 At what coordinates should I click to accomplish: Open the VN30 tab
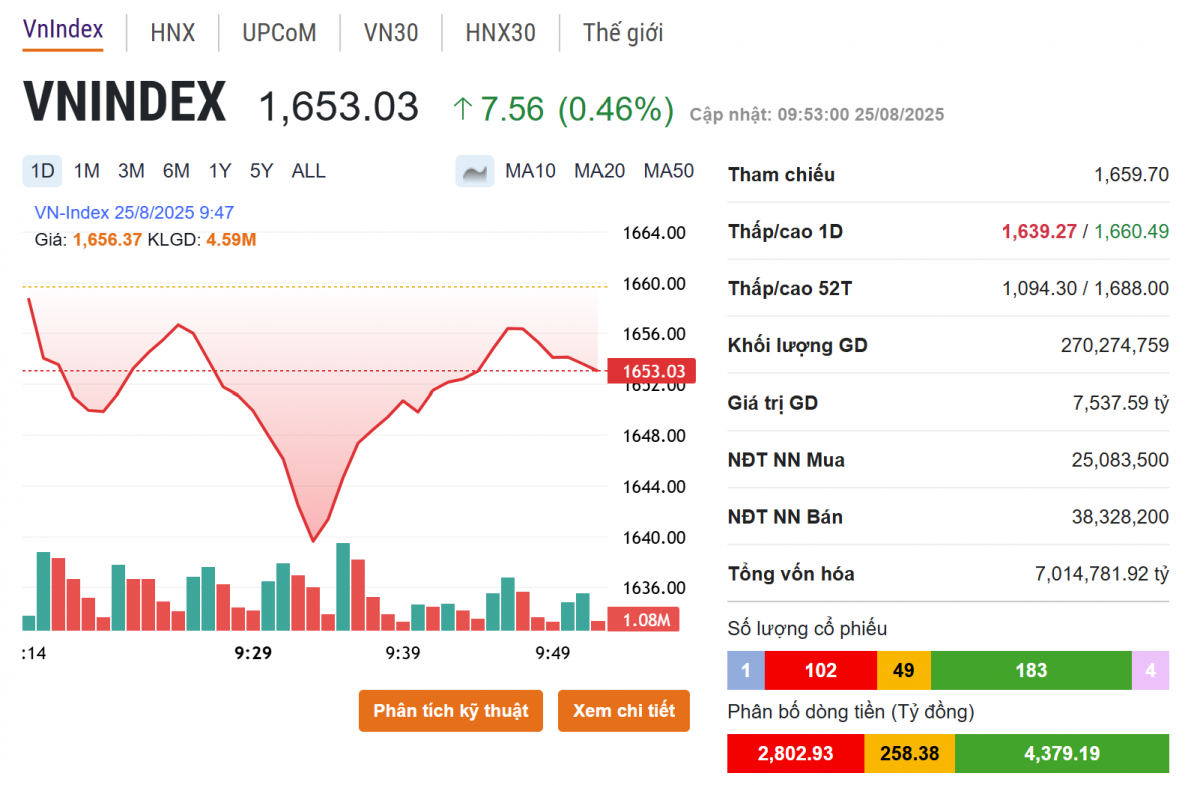pyautogui.click(x=391, y=33)
